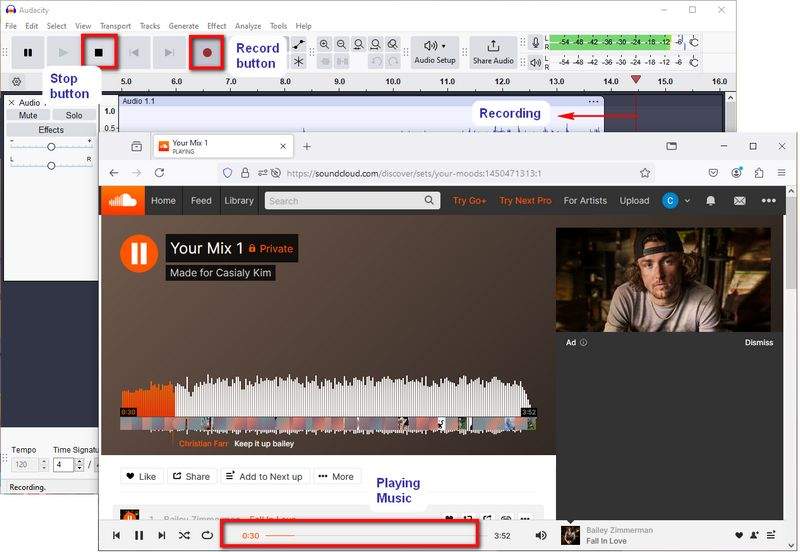Screen dimensions: 800x552
Task: Zoom in using Audacity's magnifier plus icon
Action: (x=324, y=44)
